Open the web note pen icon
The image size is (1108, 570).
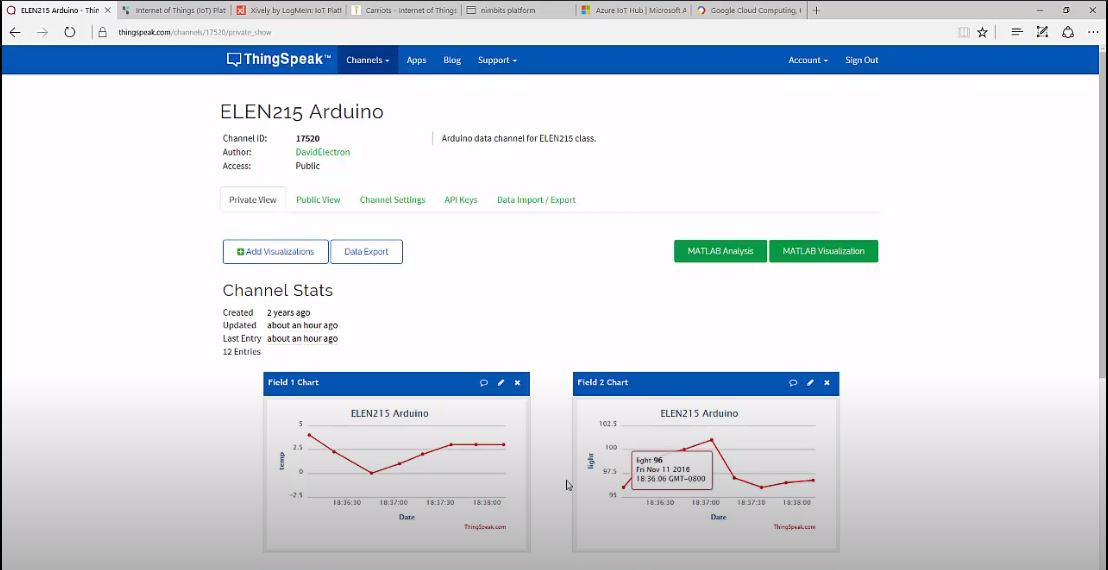(x=1042, y=32)
